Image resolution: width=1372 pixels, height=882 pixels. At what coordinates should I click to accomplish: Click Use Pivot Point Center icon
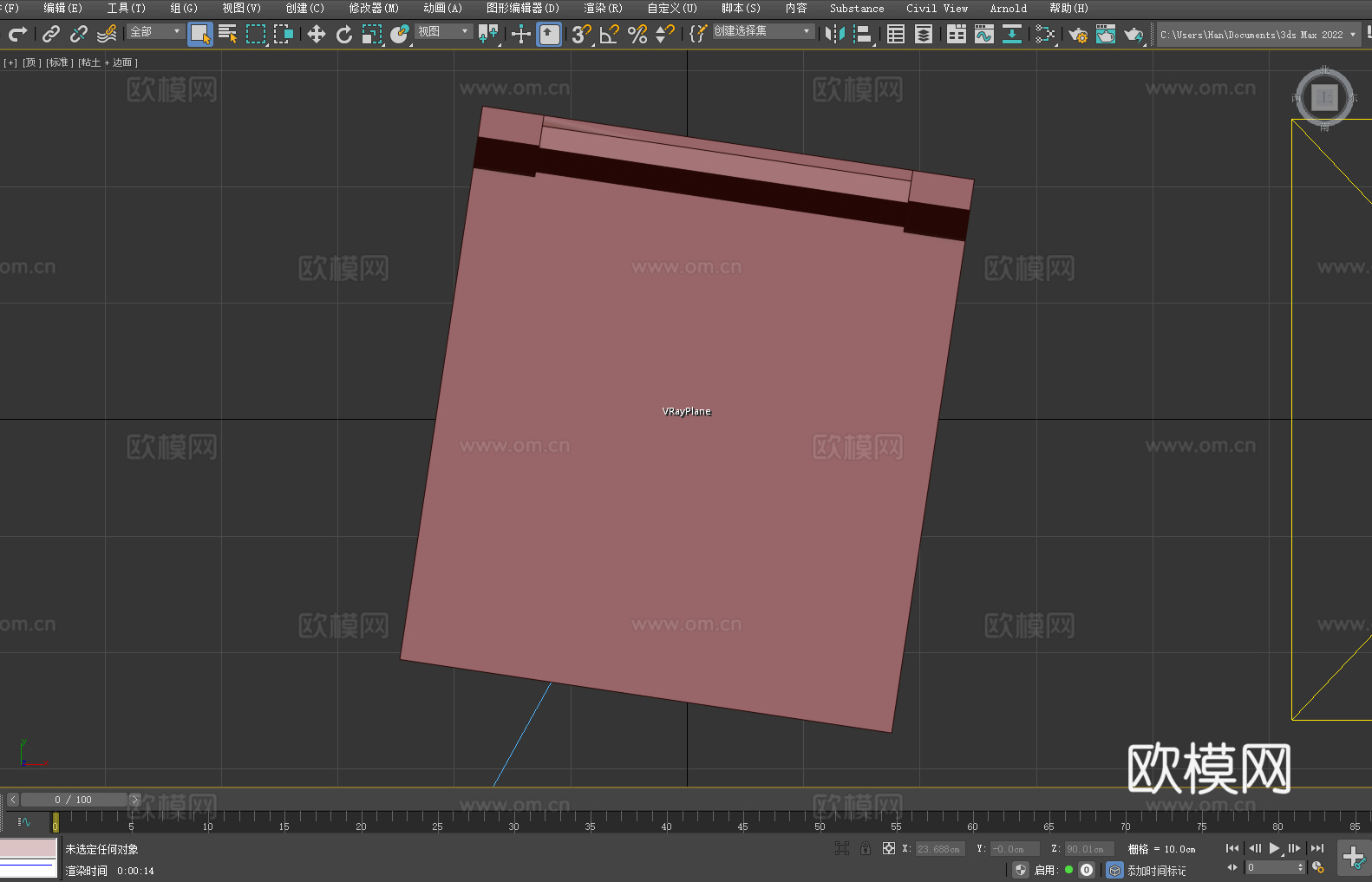(488, 34)
